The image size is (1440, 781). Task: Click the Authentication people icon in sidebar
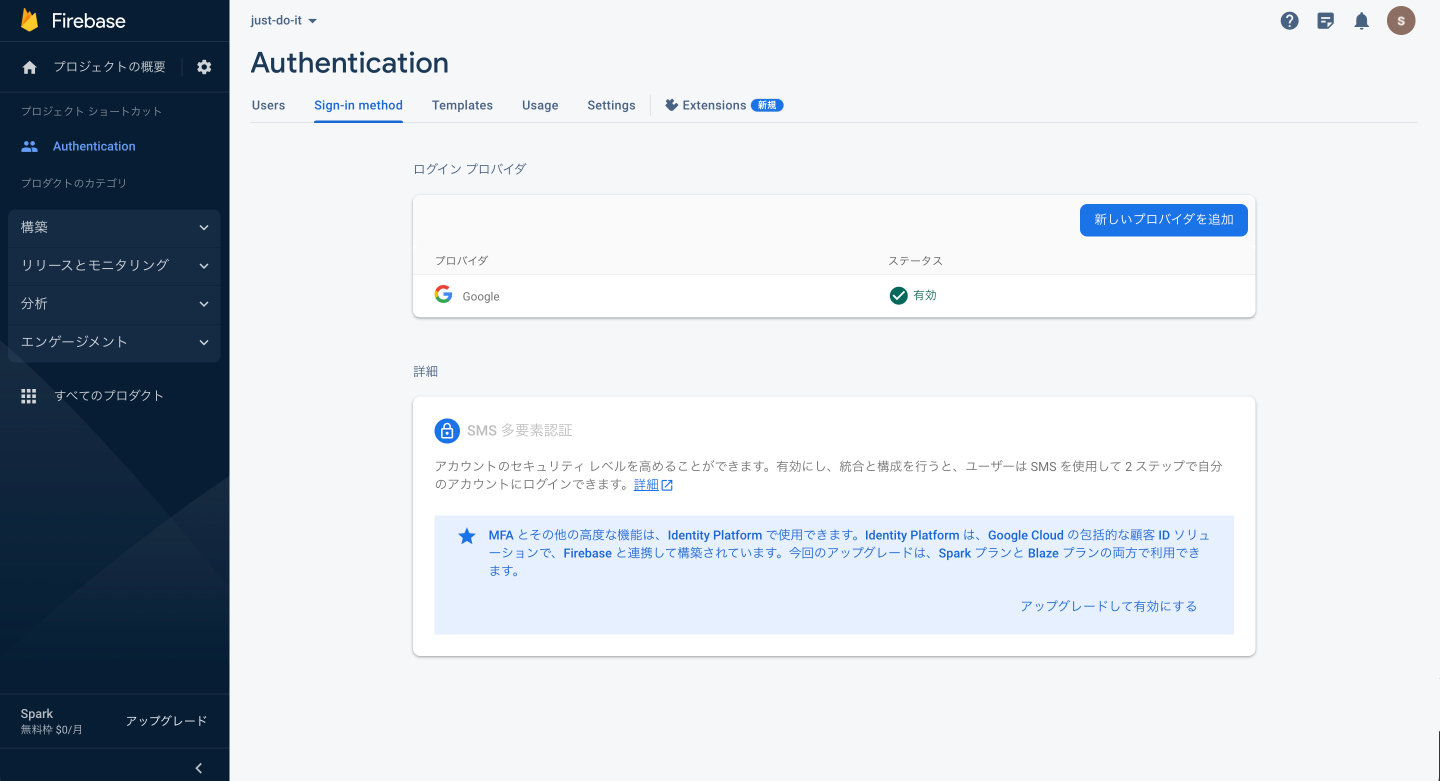click(x=29, y=146)
